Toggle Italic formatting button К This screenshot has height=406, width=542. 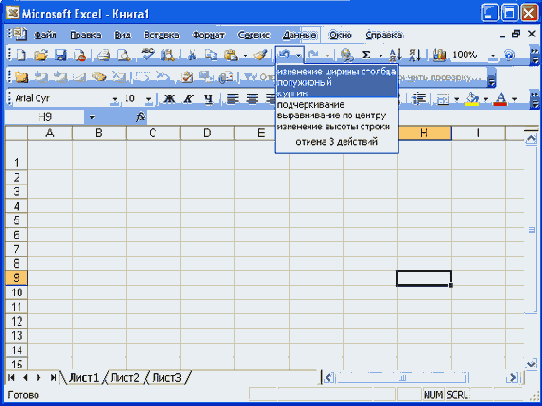pos(188,99)
